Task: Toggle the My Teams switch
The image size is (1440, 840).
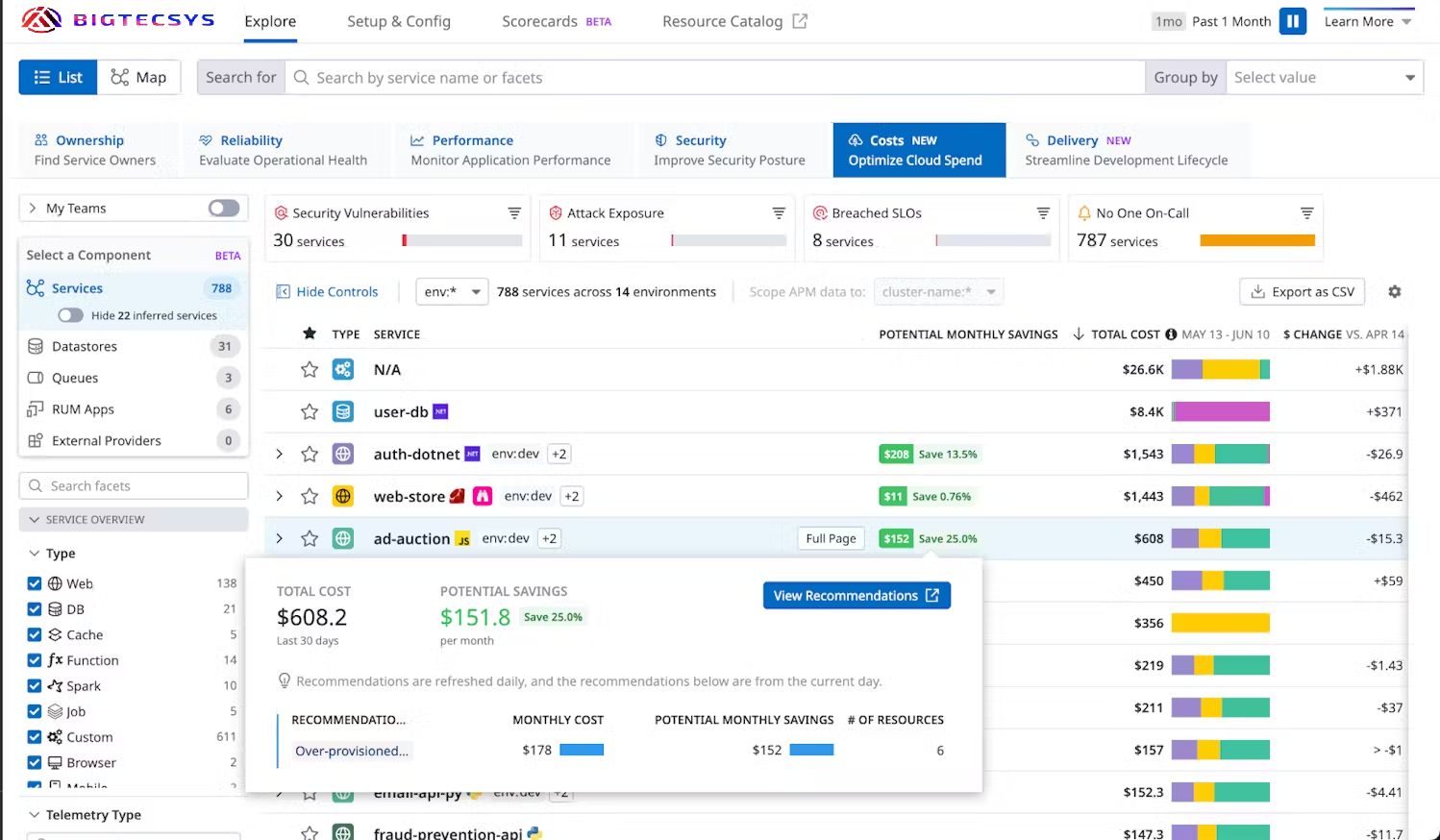Action: click(x=224, y=208)
